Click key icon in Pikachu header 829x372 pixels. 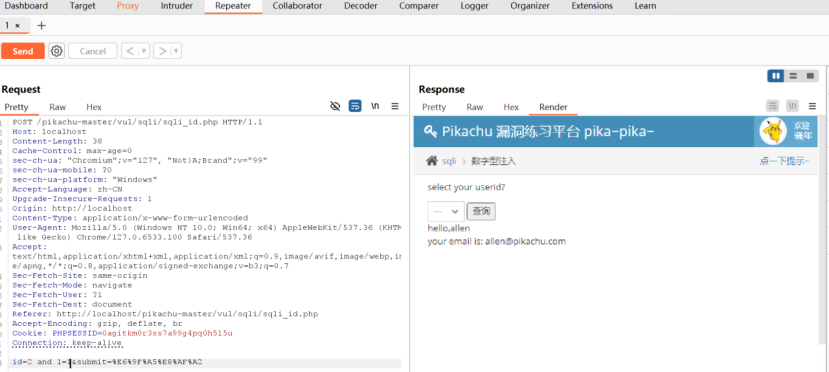pyautogui.click(x=430, y=131)
